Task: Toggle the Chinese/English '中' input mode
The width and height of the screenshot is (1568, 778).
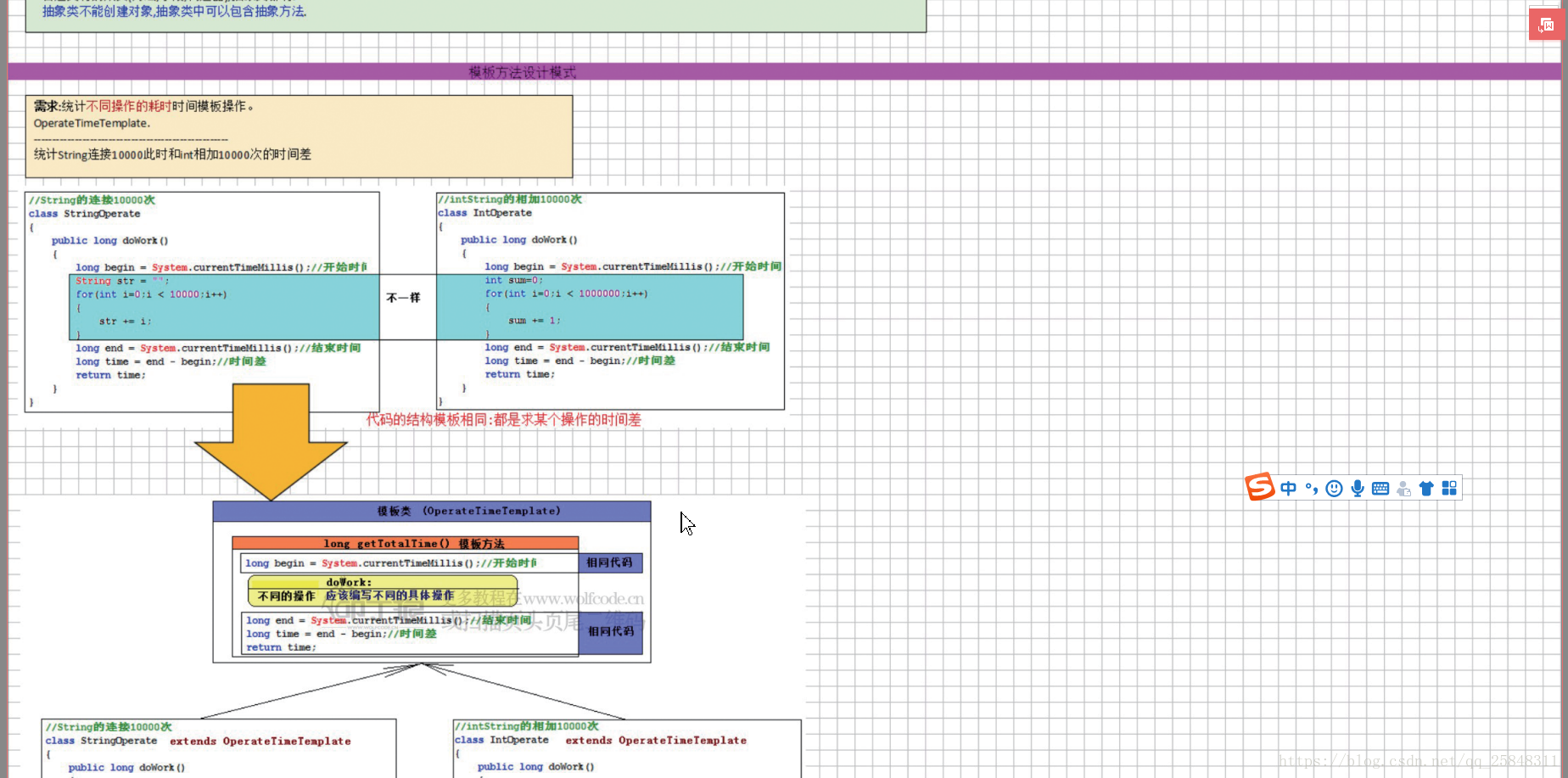Action: [x=1289, y=488]
